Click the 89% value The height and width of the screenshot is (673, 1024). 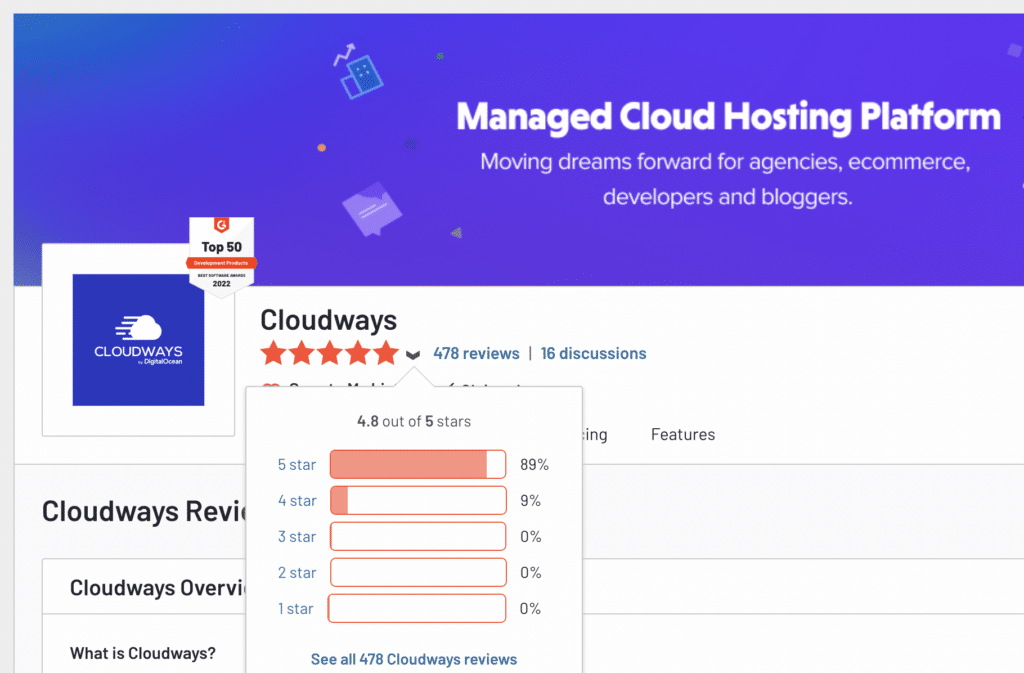(534, 465)
